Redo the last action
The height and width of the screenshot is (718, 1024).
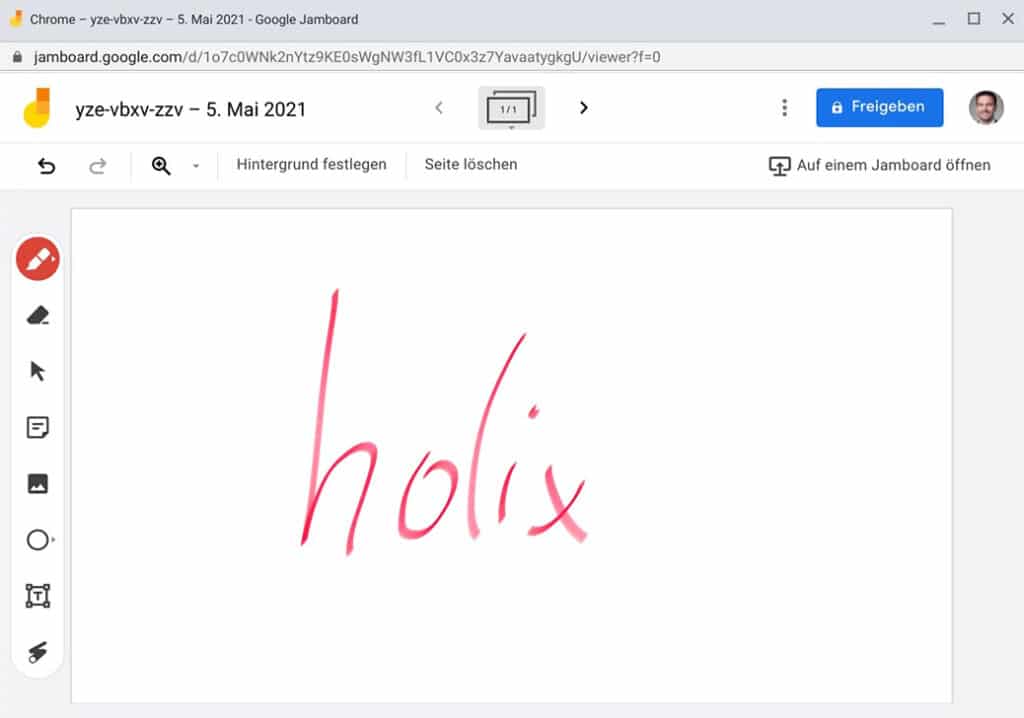97,165
